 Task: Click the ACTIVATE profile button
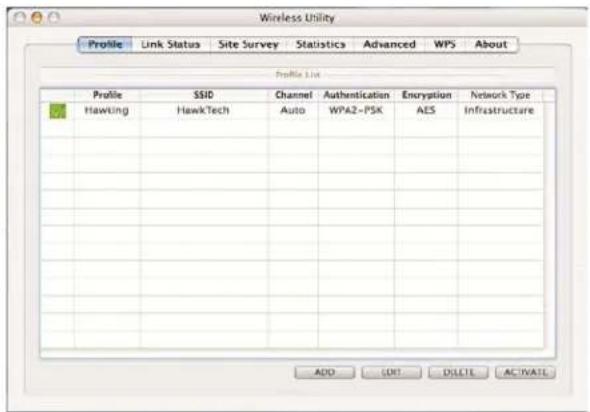point(525,372)
